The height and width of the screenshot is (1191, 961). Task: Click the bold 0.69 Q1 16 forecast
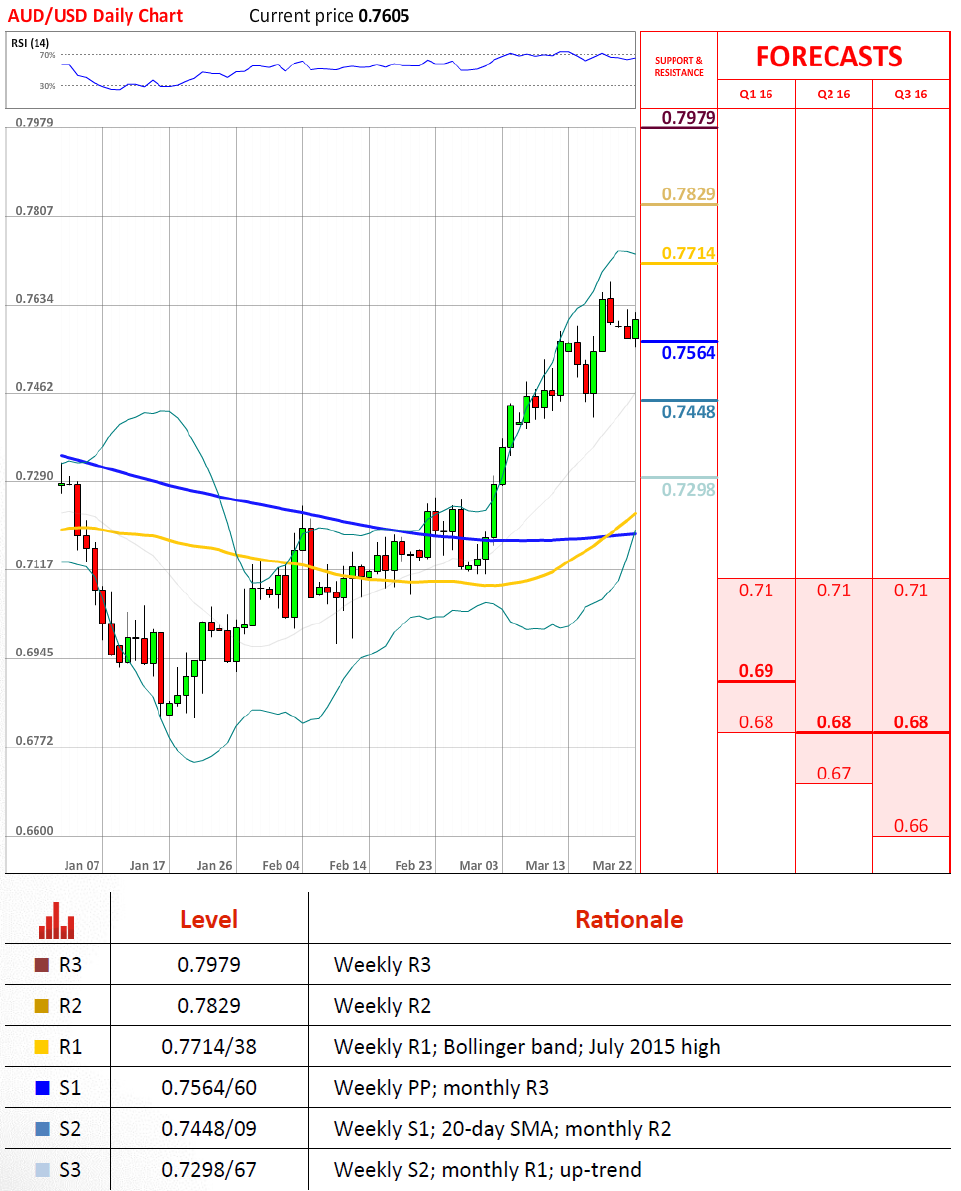coord(756,671)
